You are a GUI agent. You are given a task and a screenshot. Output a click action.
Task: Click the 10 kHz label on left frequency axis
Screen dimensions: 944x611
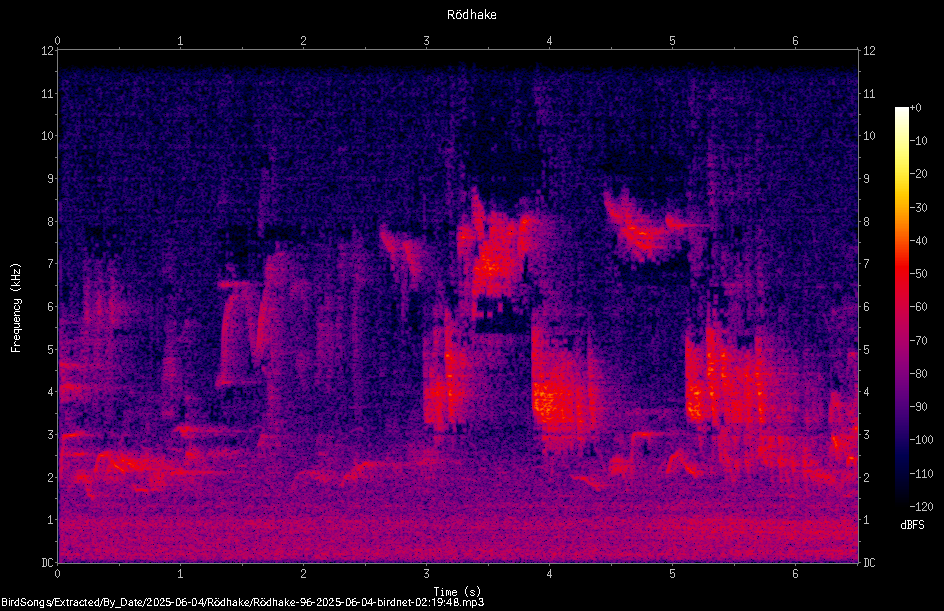tap(48, 135)
